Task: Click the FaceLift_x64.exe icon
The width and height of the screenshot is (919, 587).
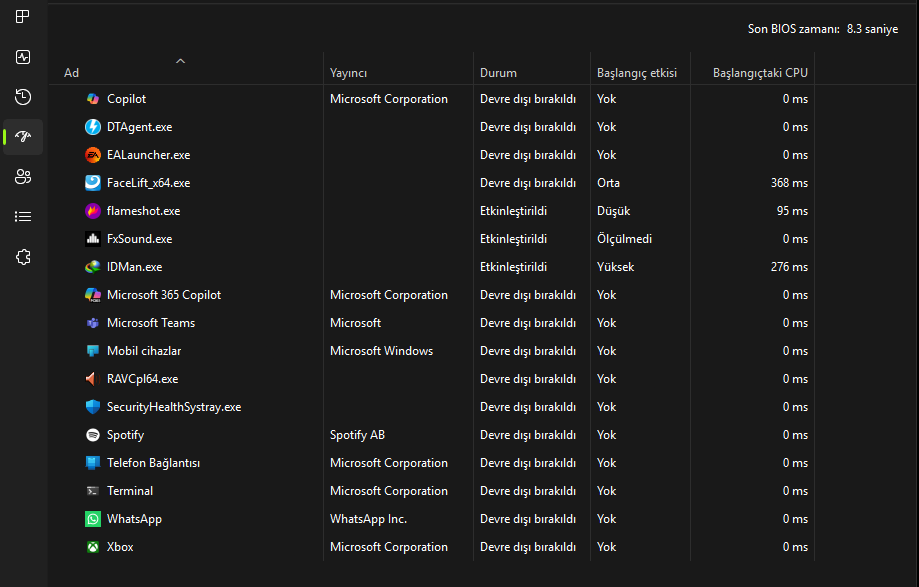Action: coord(93,183)
